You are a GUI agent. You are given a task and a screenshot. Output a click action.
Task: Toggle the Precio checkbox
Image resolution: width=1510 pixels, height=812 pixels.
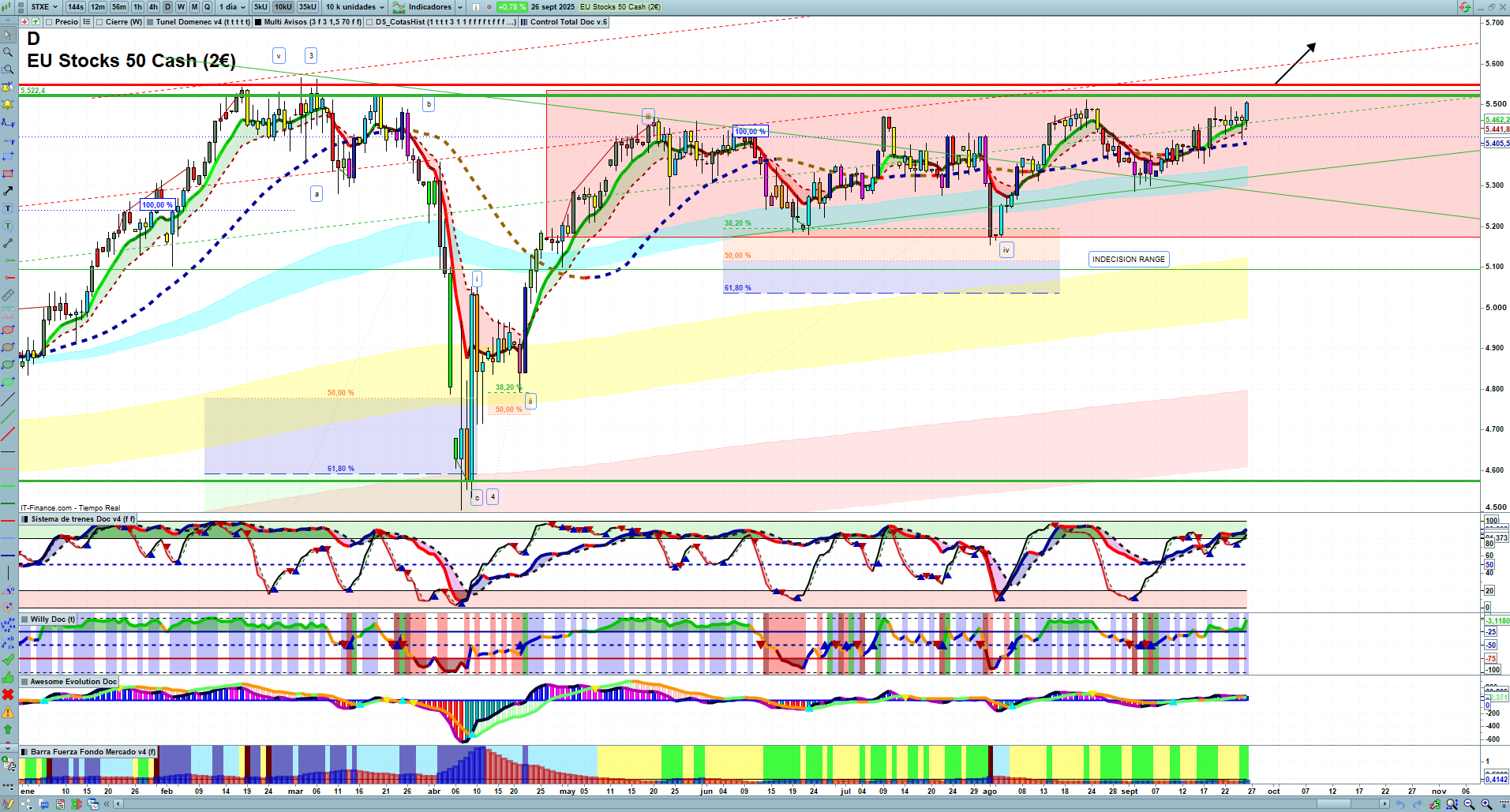[50, 22]
